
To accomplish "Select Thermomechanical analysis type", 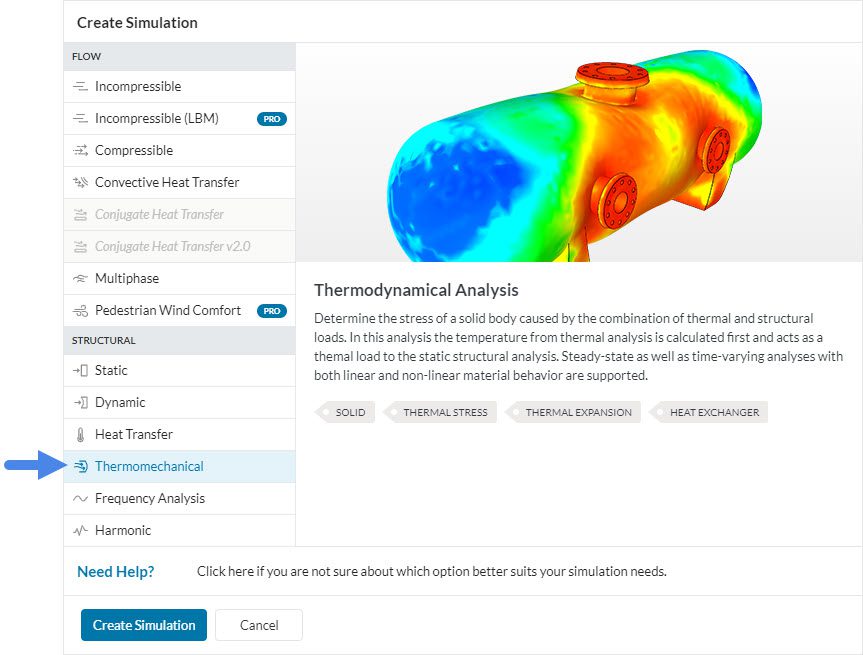I will point(149,467).
